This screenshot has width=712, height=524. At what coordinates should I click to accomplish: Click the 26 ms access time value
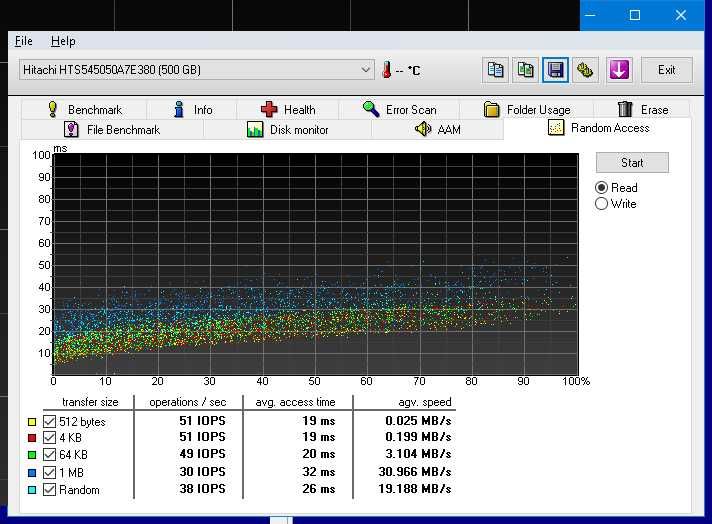pos(319,489)
